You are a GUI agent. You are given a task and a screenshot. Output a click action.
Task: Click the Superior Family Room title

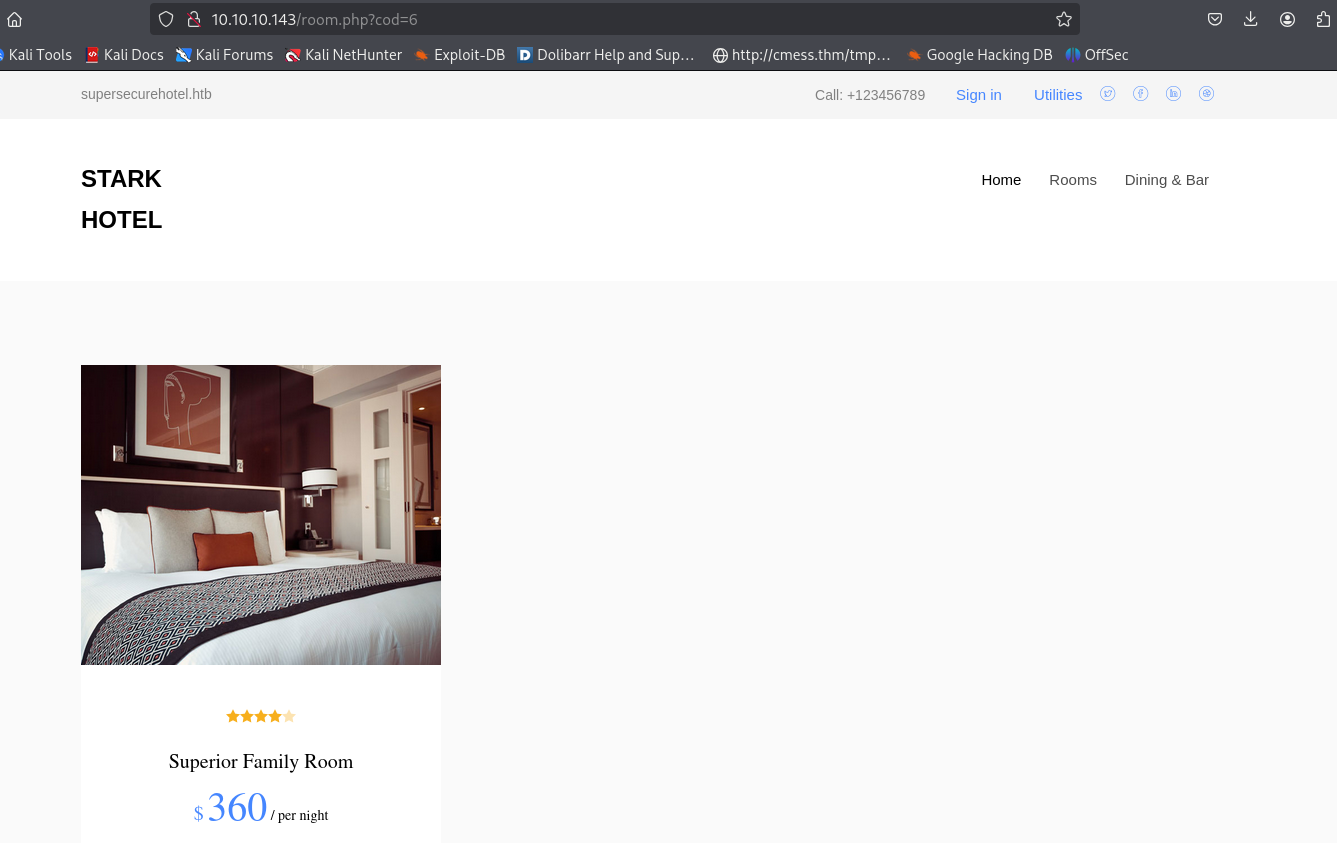tap(261, 762)
